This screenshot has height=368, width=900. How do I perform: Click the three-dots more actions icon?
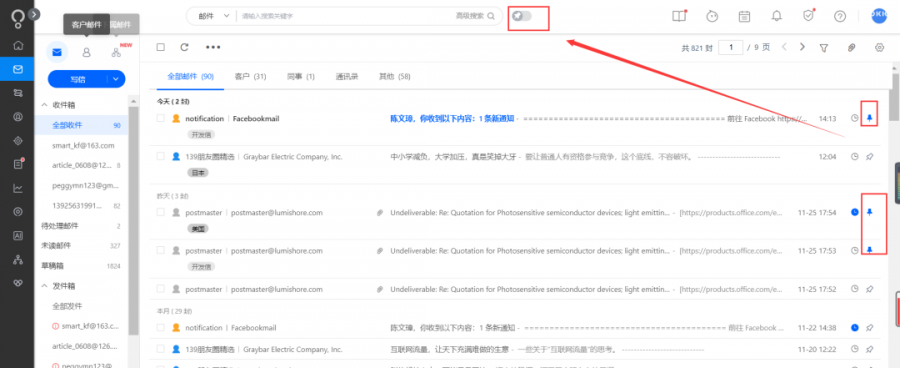point(213,48)
